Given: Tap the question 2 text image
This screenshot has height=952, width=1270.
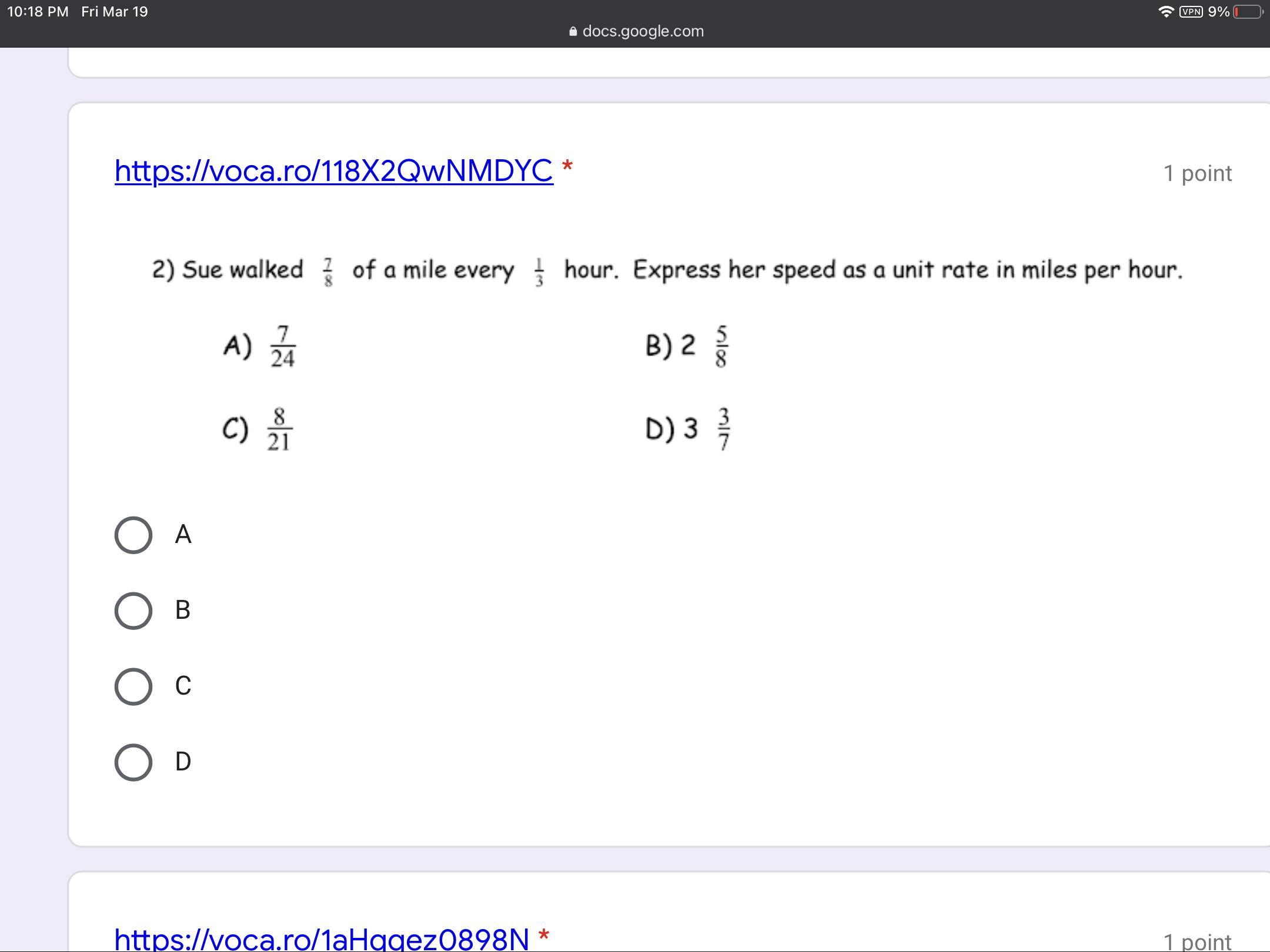Looking at the screenshot, I should coord(667,270).
